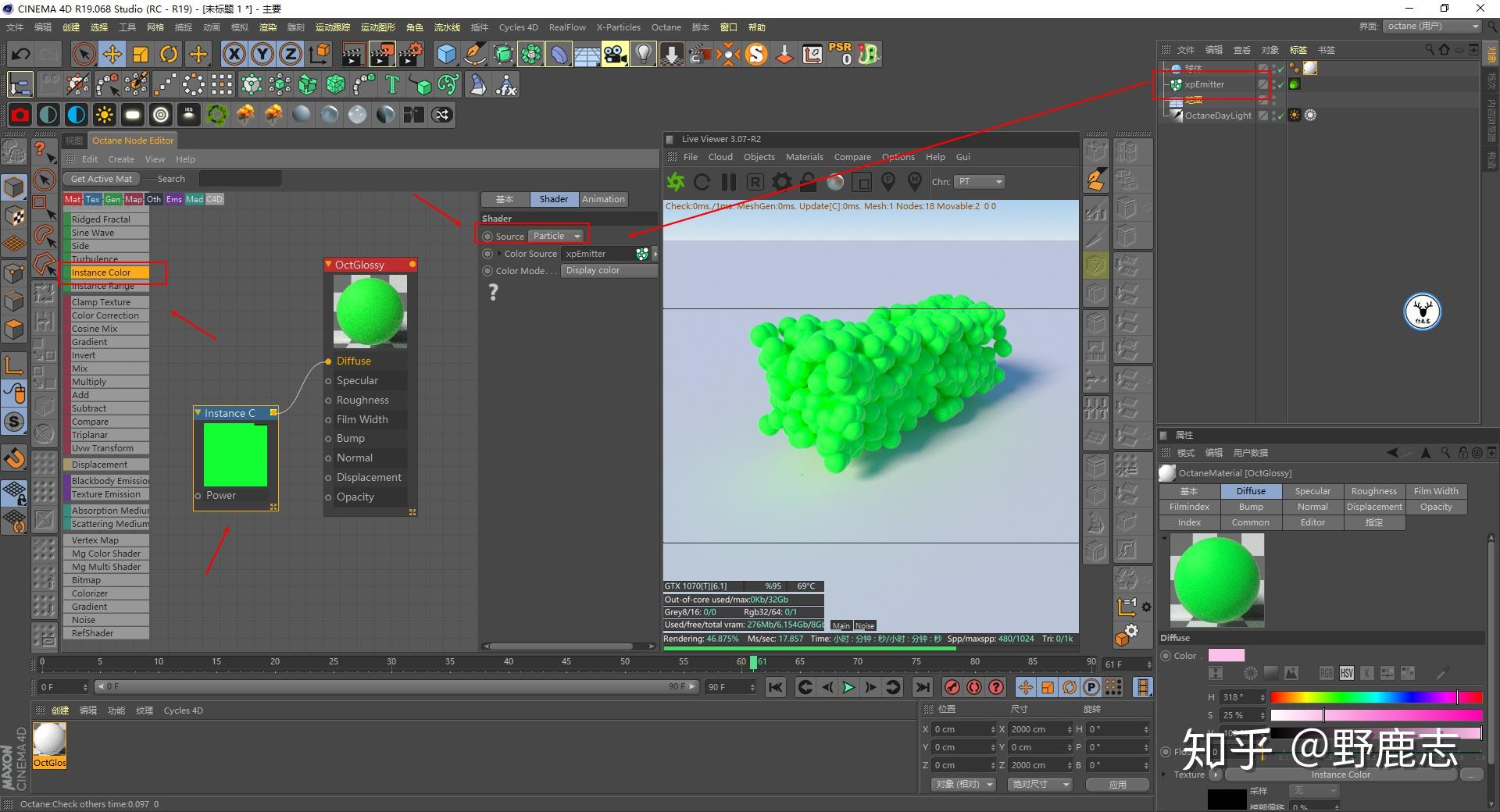Restart render in Live Viewer

(x=701, y=181)
